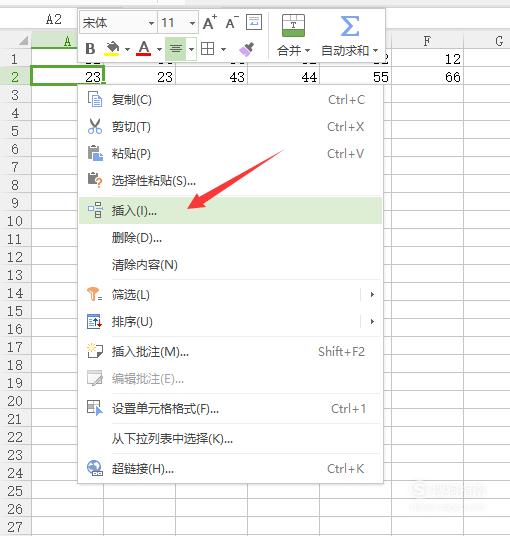Image resolution: width=510 pixels, height=536 pixels.
Task: Click the merge cells icon
Action: (x=293, y=25)
